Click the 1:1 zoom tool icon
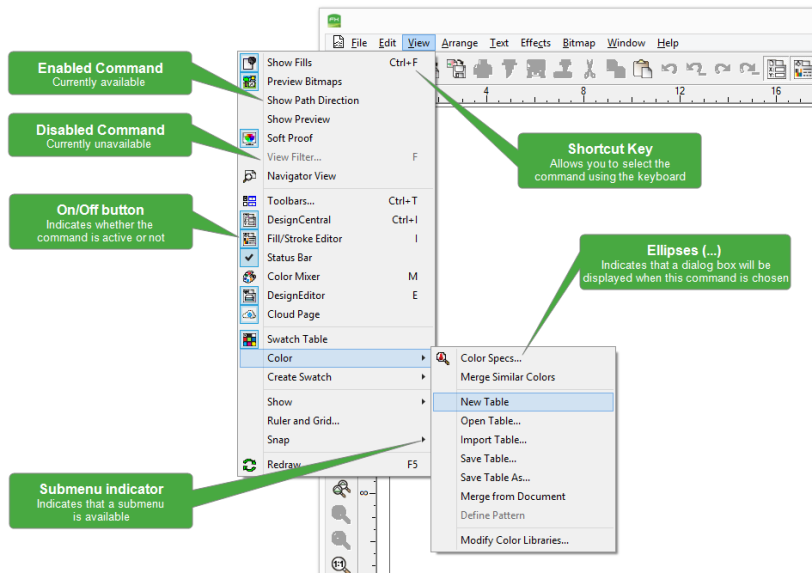The height and width of the screenshot is (573, 812). pos(341,565)
